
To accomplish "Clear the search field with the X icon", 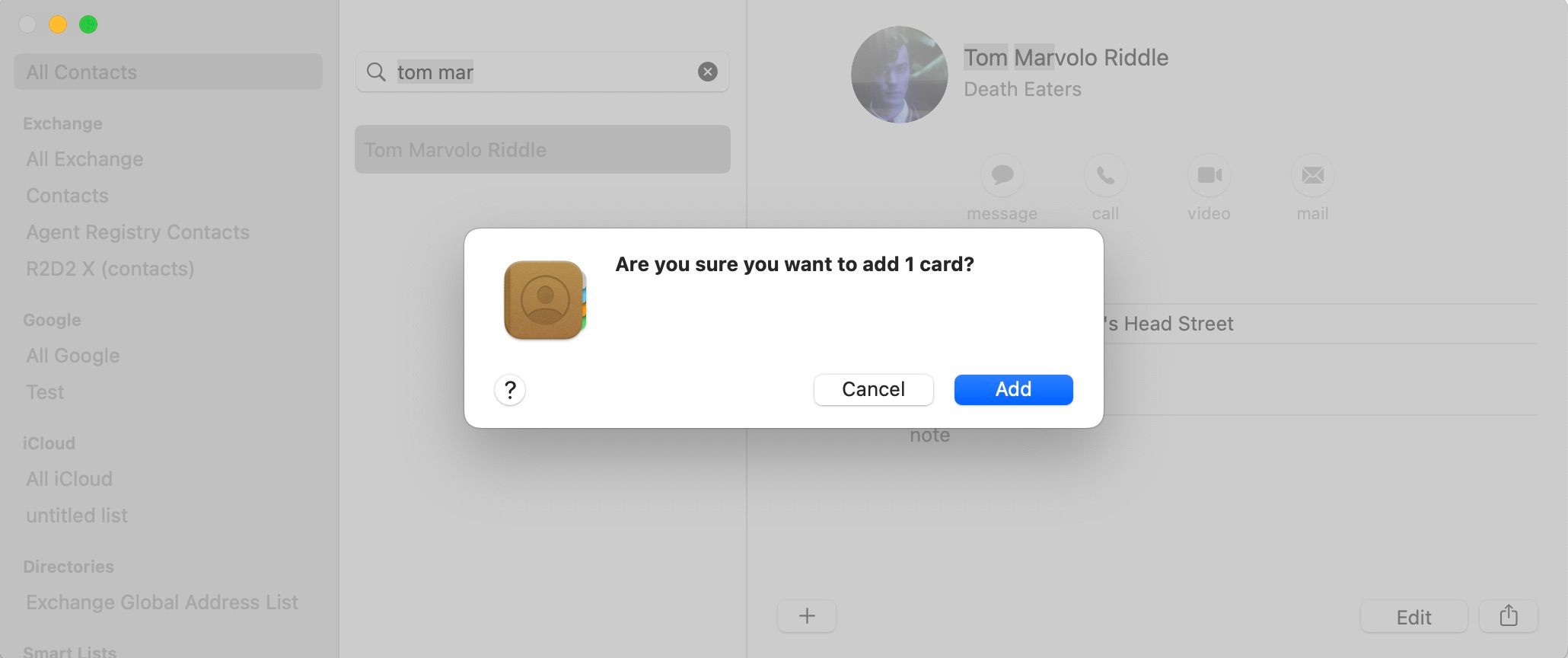I will pyautogui.click(x=708, y=72).
